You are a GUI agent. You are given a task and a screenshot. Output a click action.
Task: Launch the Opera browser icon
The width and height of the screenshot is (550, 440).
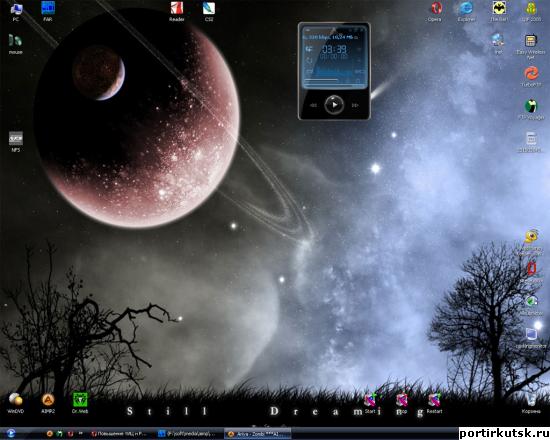tap(435, 12)
